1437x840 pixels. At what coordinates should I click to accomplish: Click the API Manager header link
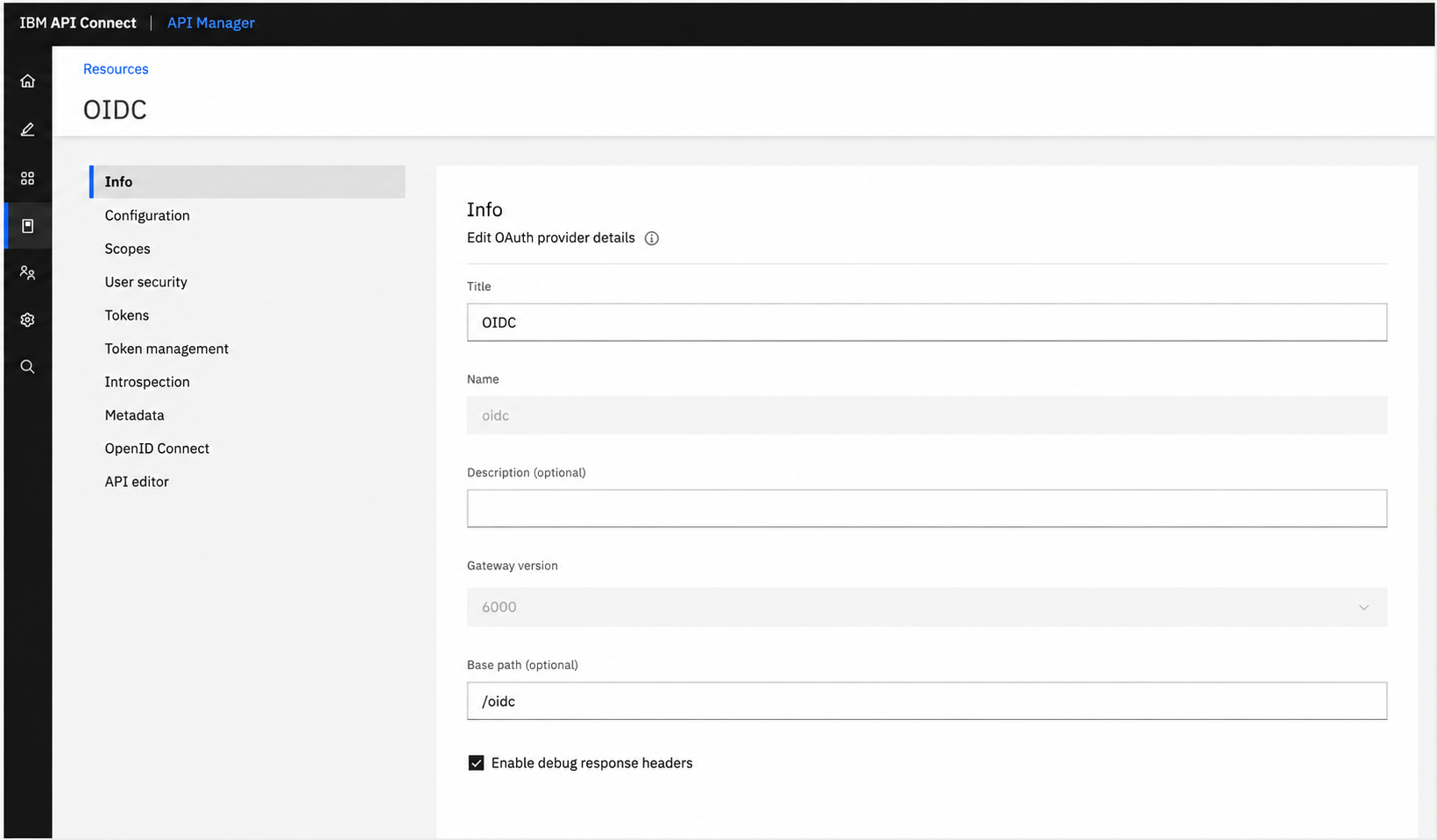(211, 23)
